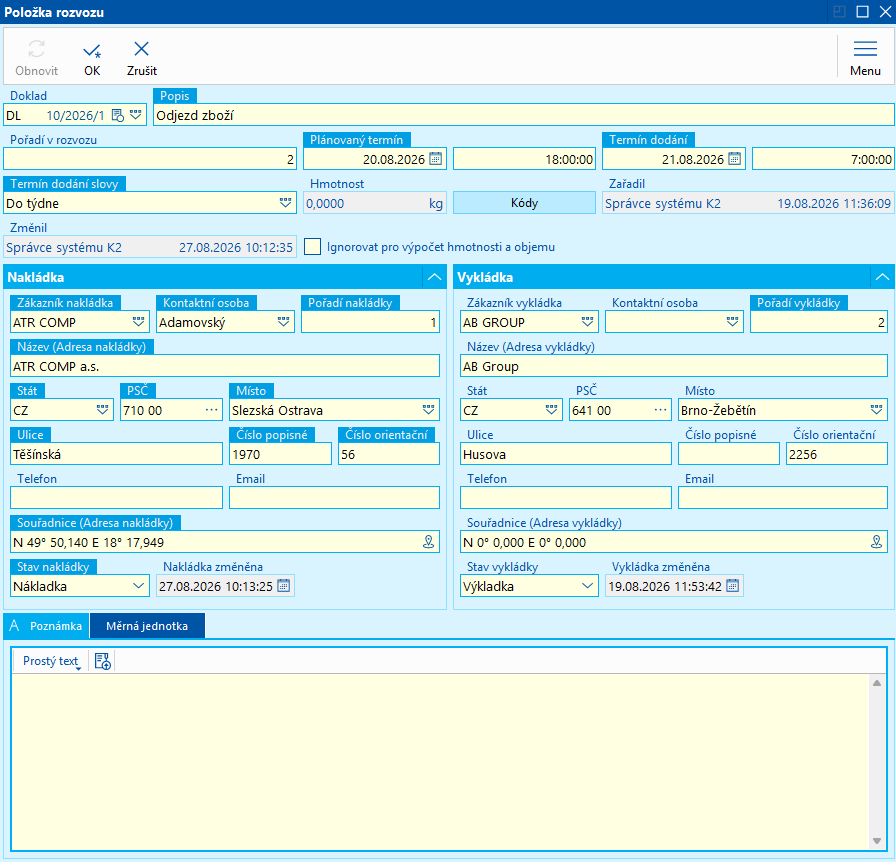Open Místo dropdown for Brno-Žebětín
Viewport: 896px width, 862px height.
[877, 410]
